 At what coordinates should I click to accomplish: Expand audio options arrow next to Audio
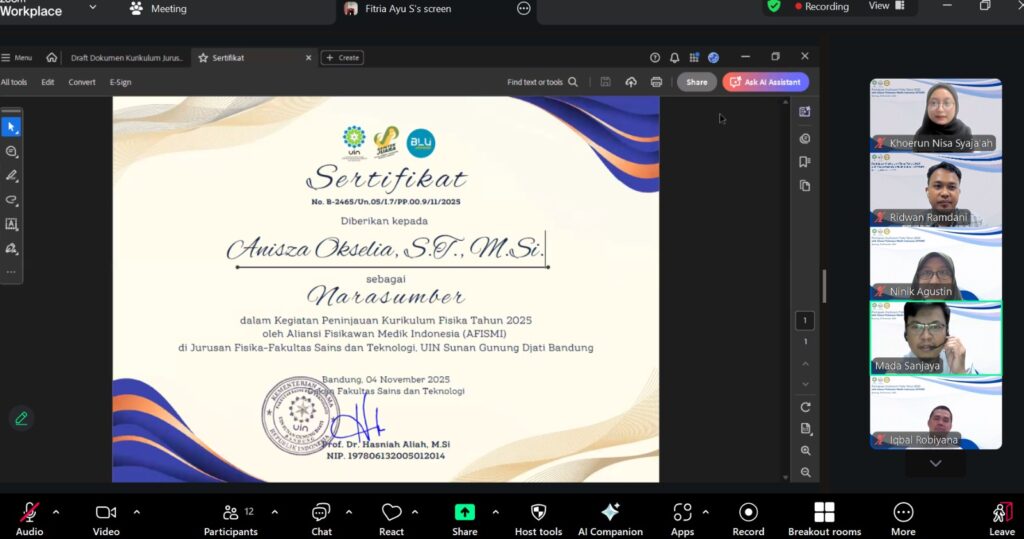(x=56, y=512)
